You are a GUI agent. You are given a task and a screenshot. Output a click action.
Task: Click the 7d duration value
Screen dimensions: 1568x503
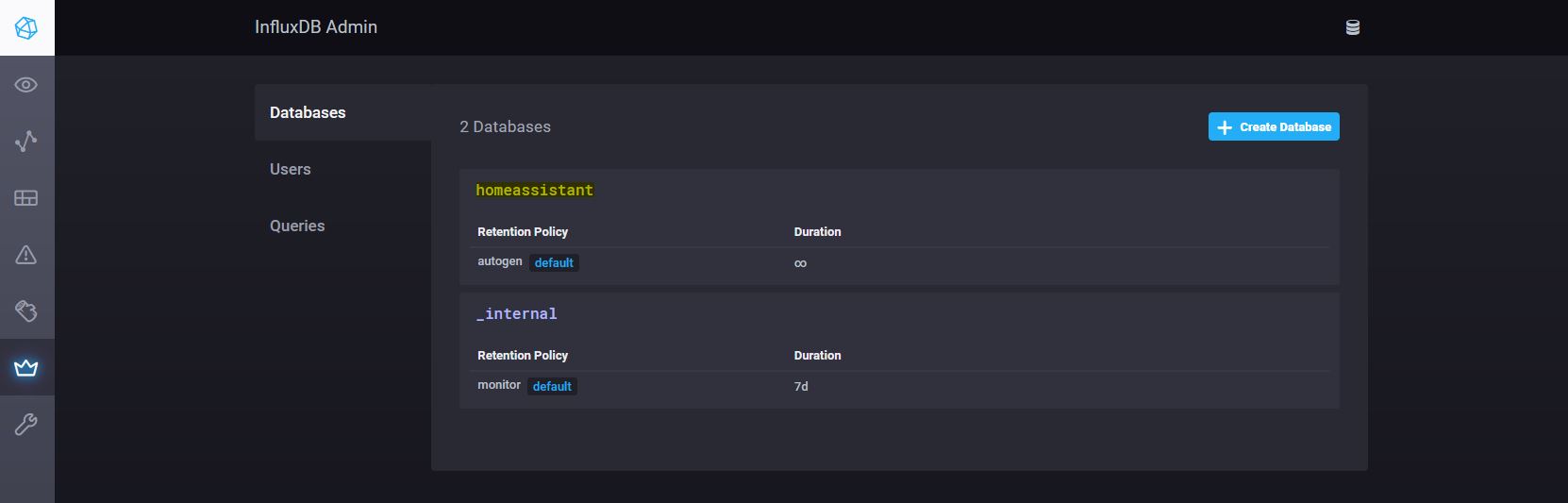point(801,387)
